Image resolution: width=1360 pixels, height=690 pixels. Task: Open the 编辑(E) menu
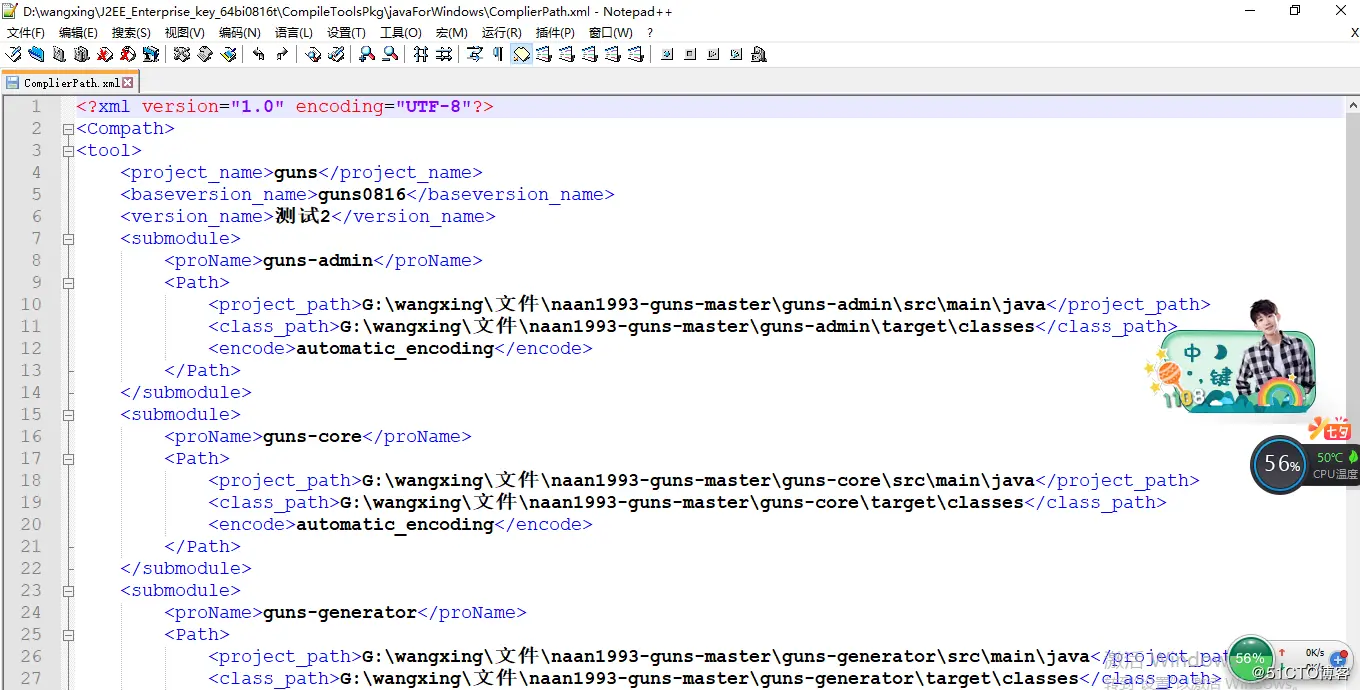(x=78, y=32)
